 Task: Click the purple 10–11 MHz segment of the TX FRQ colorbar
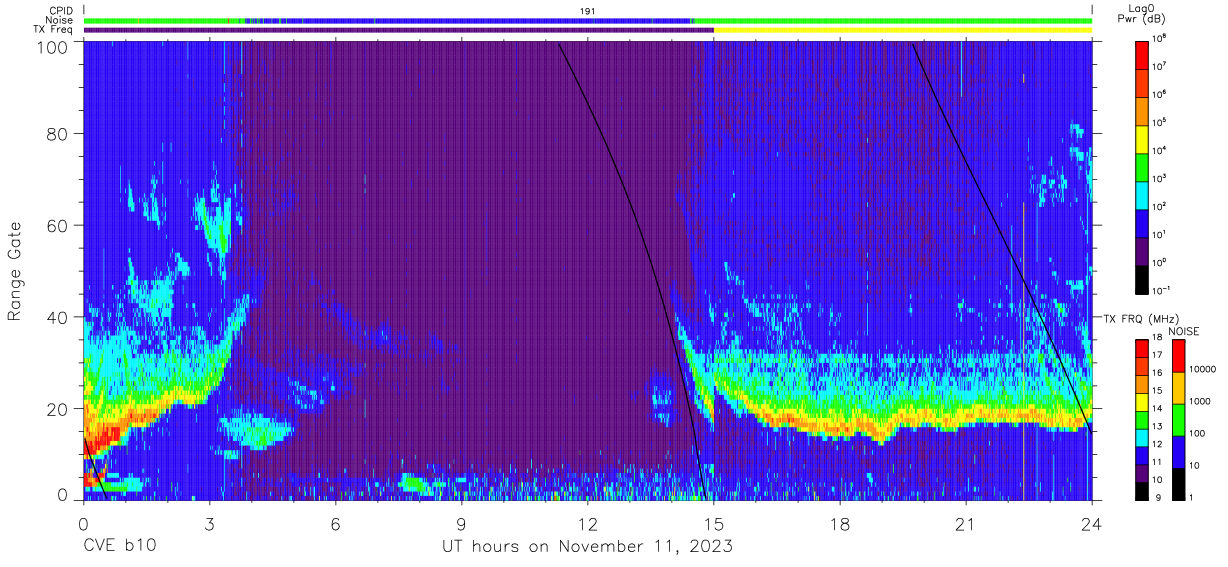[x=1142, y=471]
